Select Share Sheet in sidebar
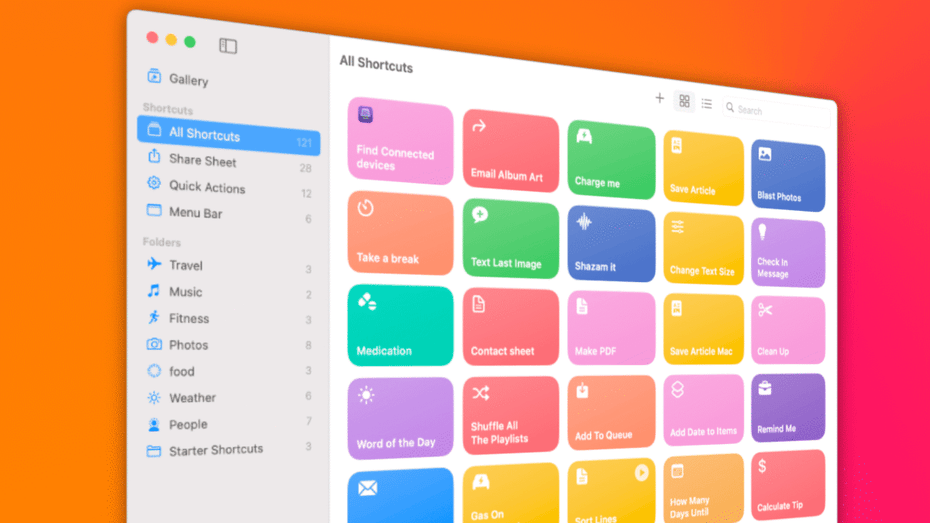930x523 pixels. (202, 160)
